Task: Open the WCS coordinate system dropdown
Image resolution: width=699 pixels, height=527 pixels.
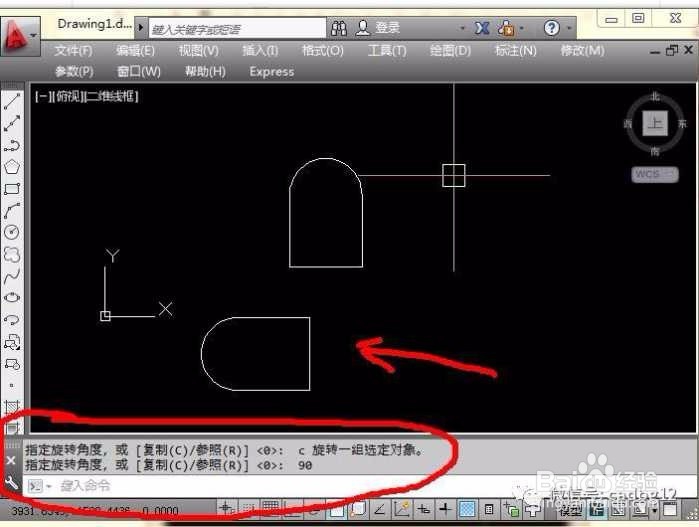Action: 655,174
